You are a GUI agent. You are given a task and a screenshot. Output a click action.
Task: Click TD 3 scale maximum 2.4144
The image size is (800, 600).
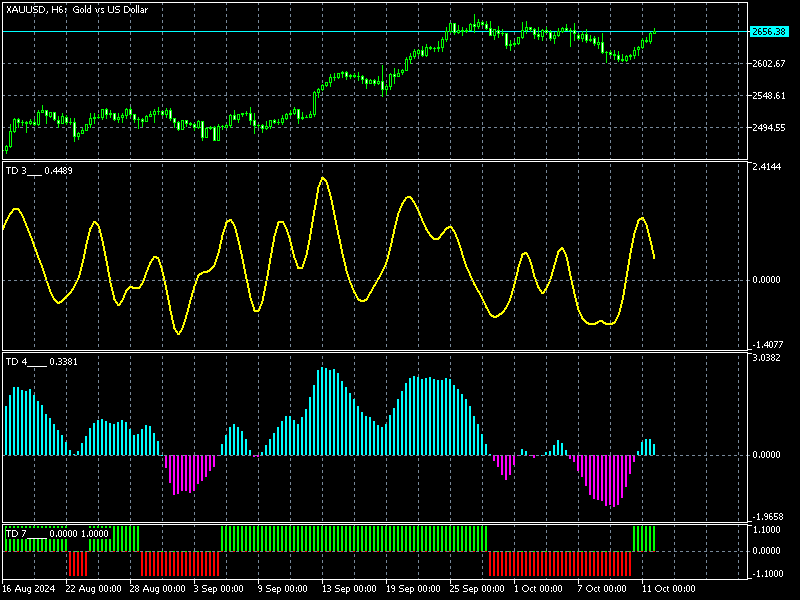point(767,167)
